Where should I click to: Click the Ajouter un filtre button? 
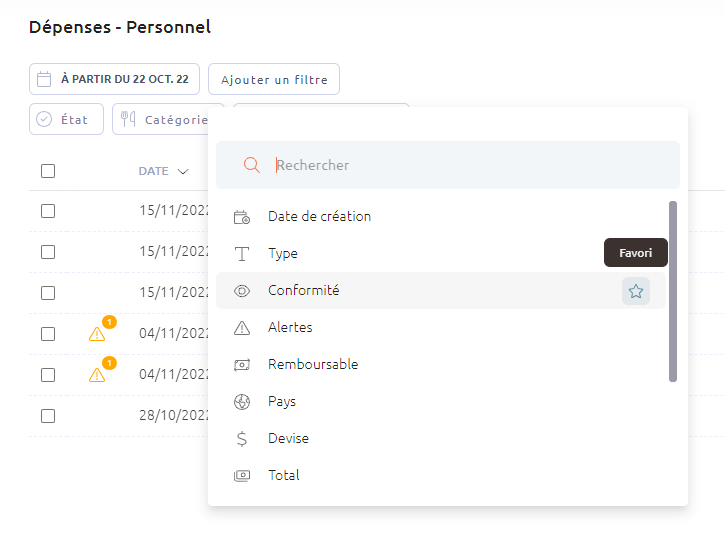[274, 80]
